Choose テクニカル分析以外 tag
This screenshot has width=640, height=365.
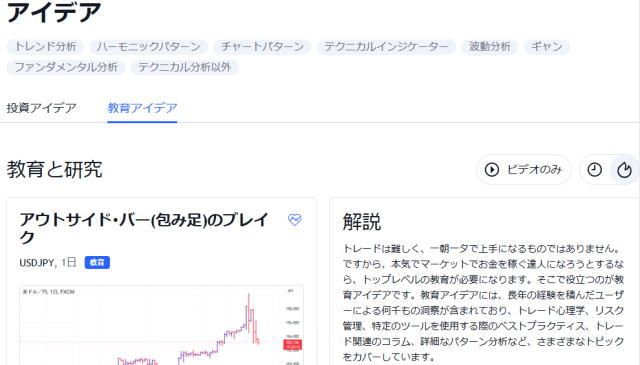click(184, 67)
